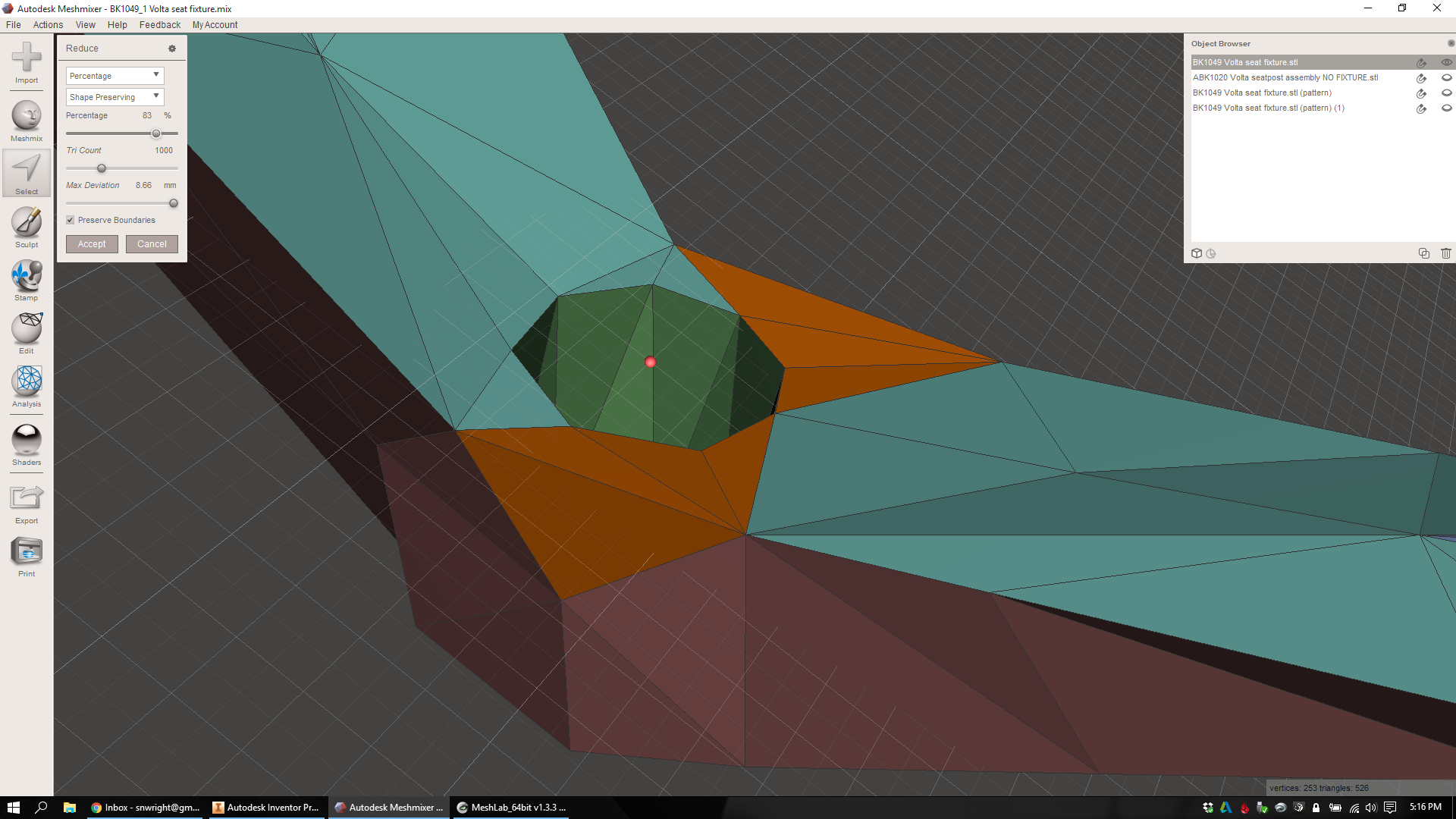Open Windows Action Center notifications
This screenshot has height=819, width=1456.
pos(1390,808)
